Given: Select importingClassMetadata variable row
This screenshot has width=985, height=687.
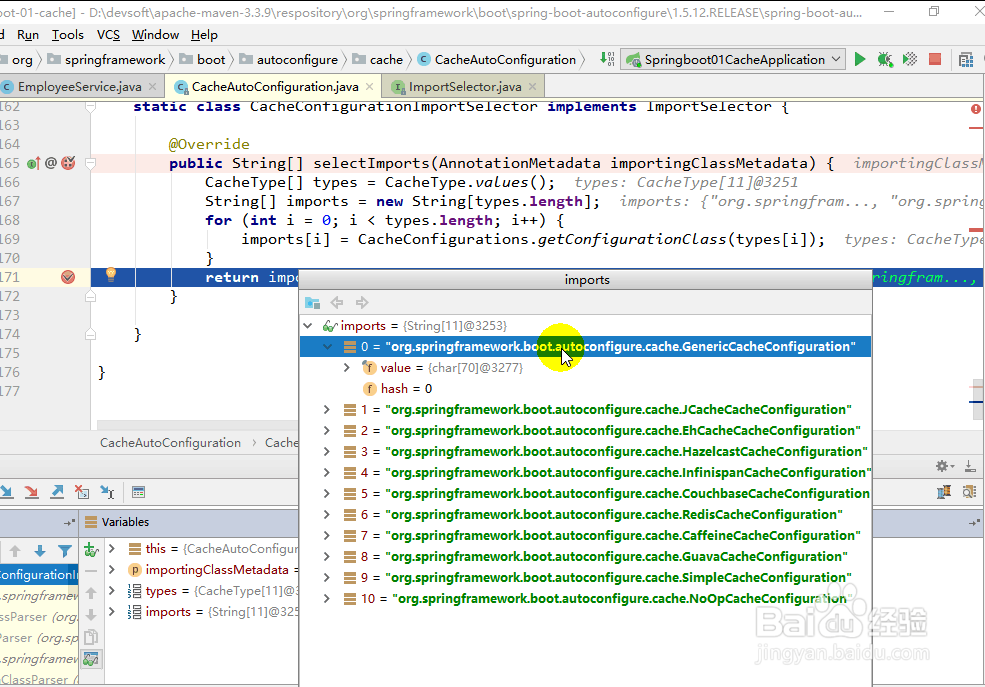Looking at the screenshot, I should click(201, 570).
